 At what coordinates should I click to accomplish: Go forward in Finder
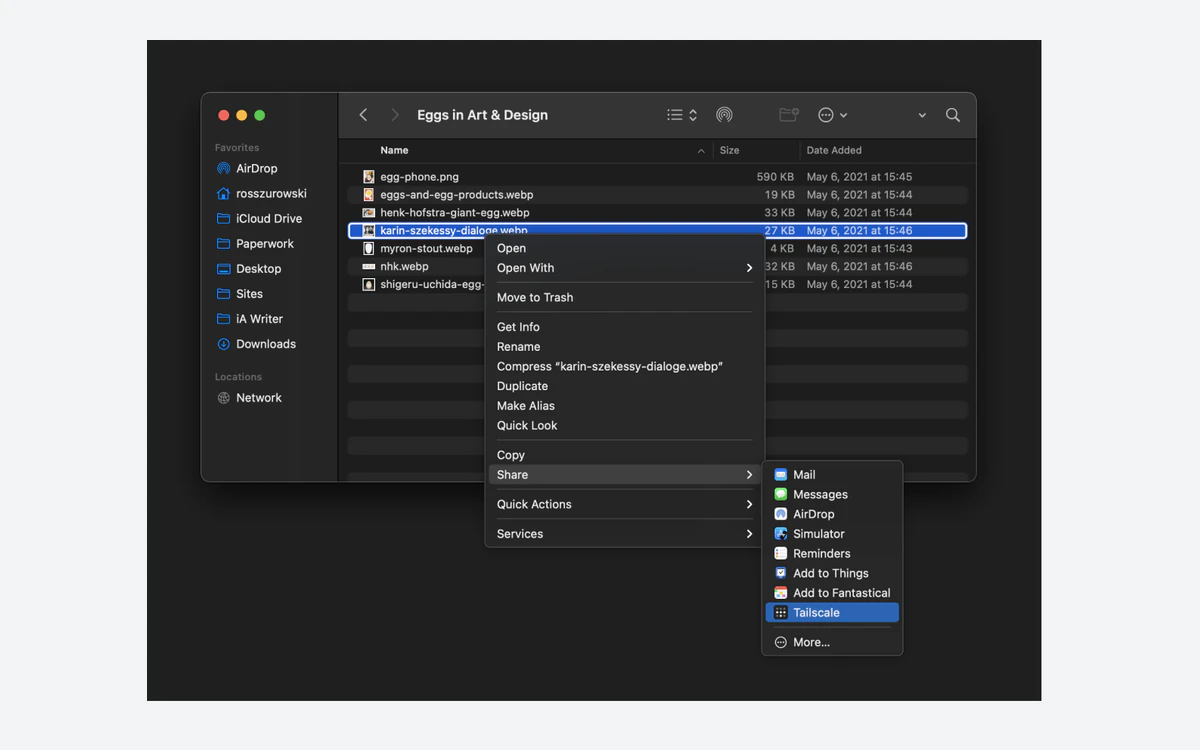click(395, 115)
